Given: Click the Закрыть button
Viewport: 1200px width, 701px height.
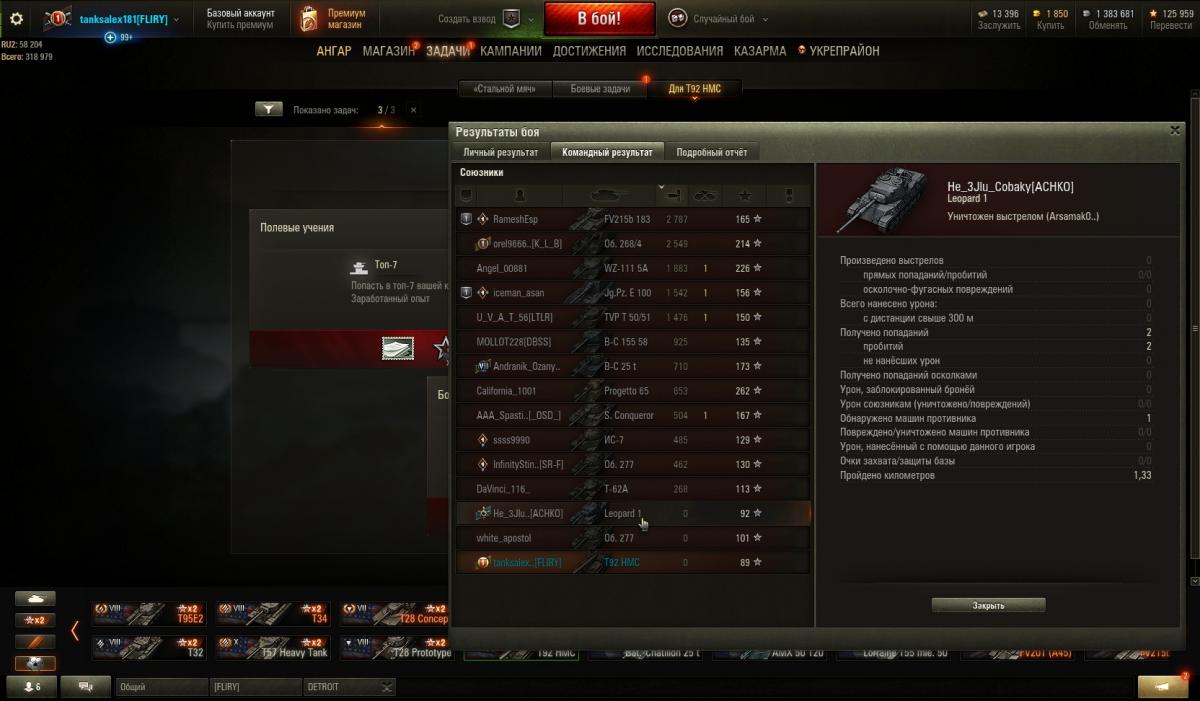Looking at the screenshot, I should point(988,605).
